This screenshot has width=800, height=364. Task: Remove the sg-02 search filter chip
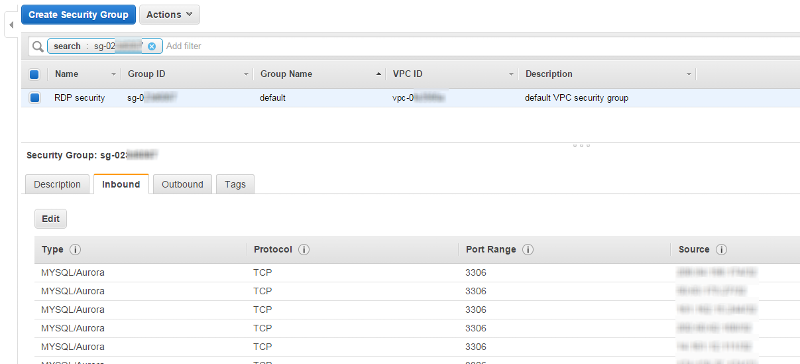152,46
